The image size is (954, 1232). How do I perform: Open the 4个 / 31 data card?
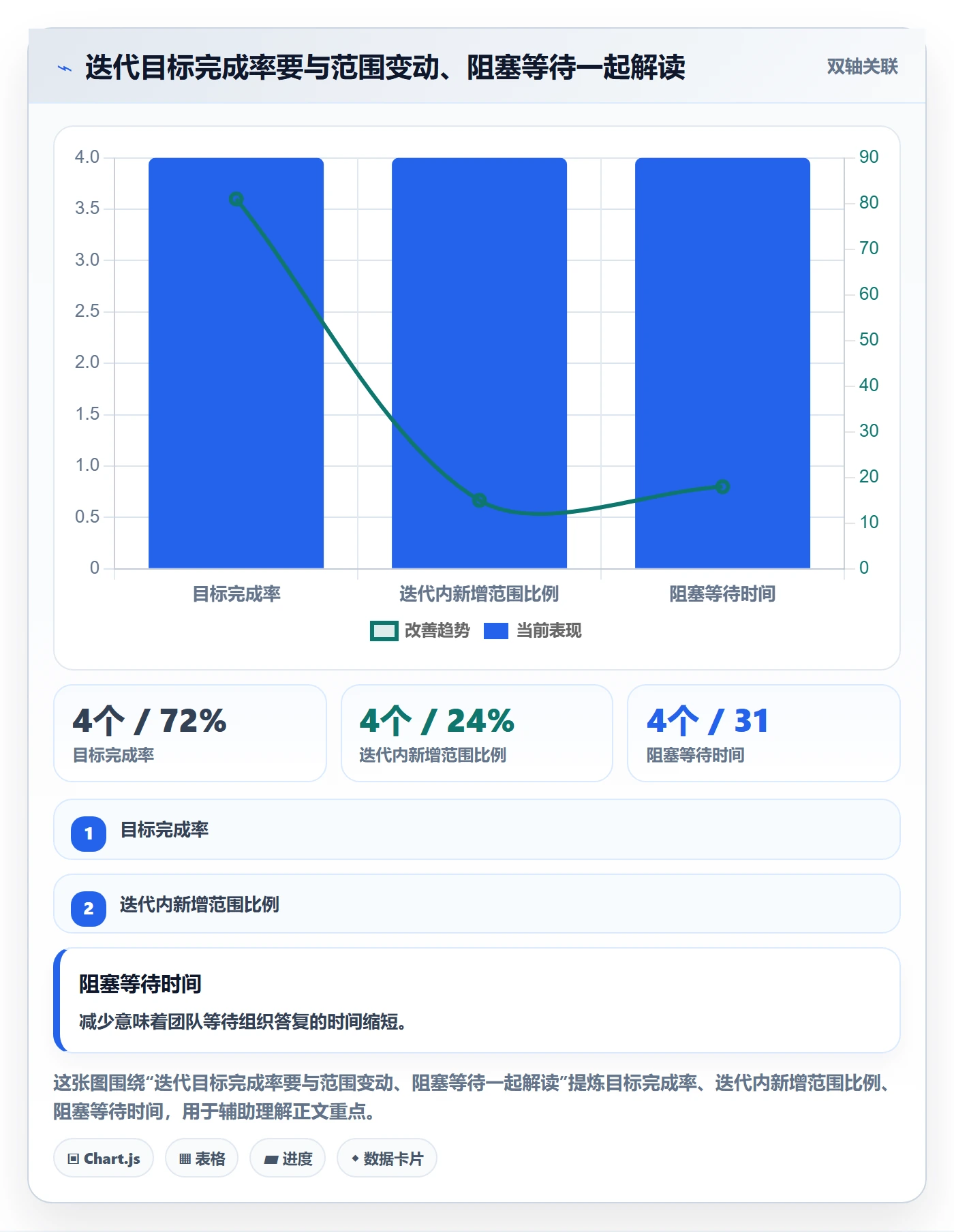point(764,733)
